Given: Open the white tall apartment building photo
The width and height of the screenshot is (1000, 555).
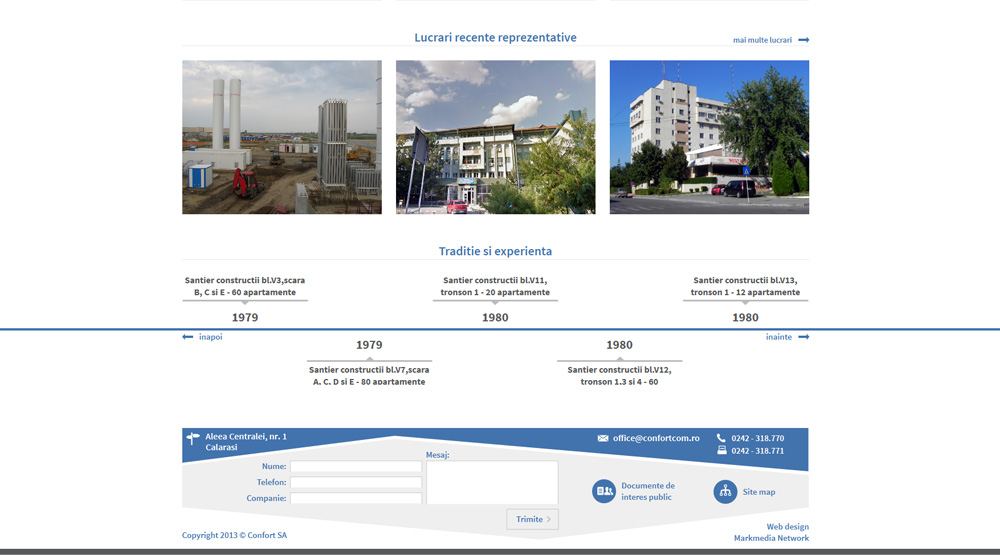Looking at the screenshot, I should [x=709, y=137].
